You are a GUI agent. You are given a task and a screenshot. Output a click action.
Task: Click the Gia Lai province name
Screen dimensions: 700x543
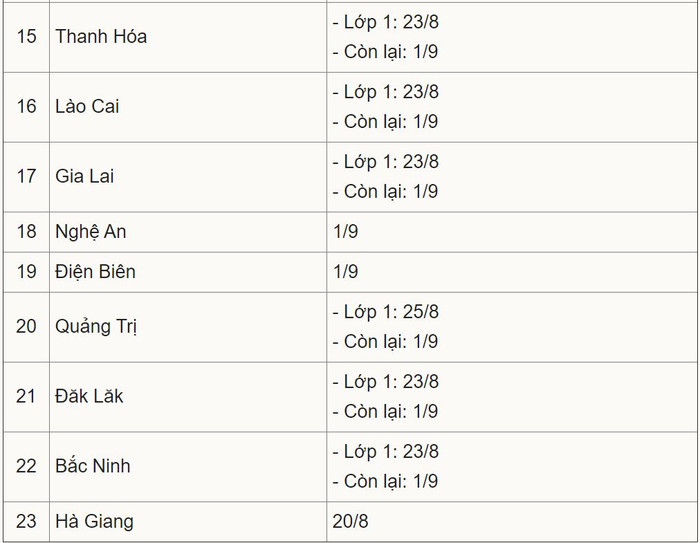(85, 176)
